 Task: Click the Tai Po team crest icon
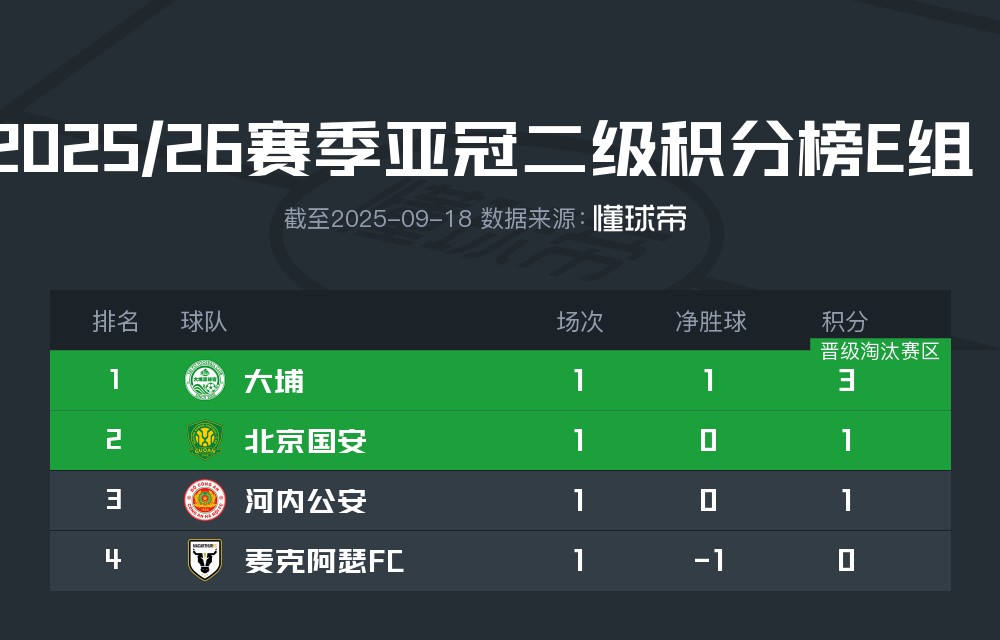tap(205, 381)
